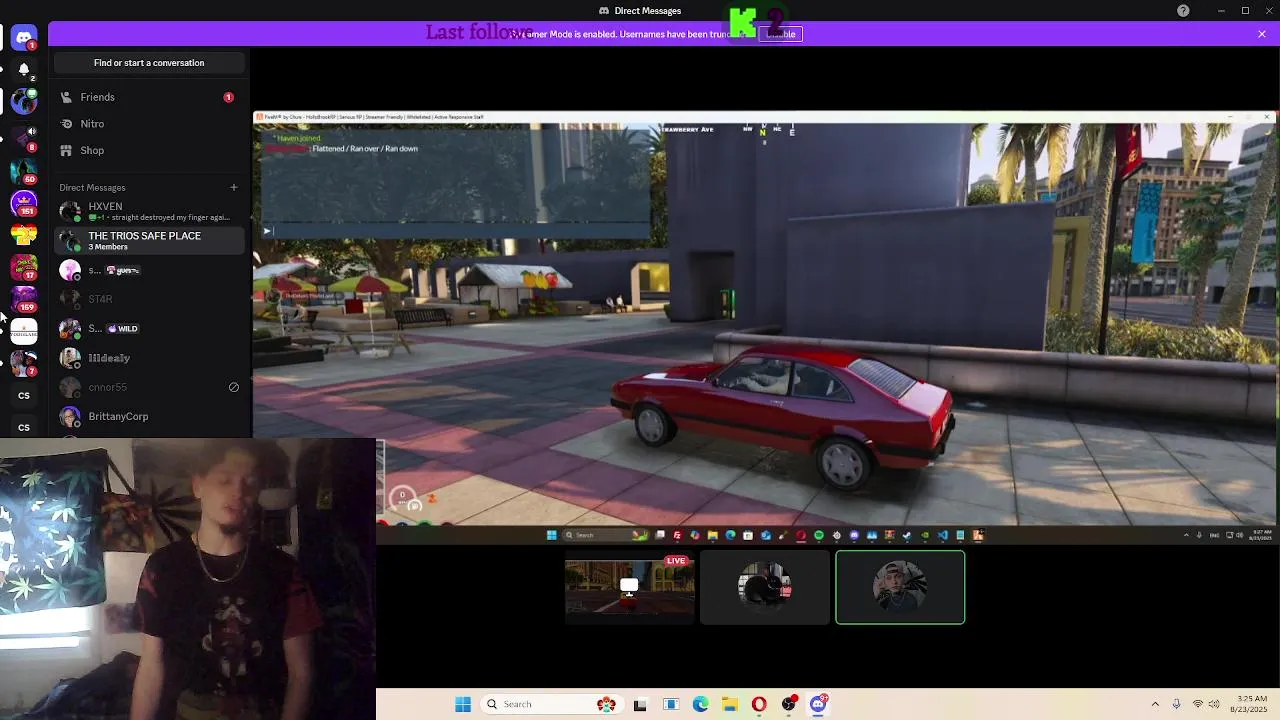The width and height of the screenshot is (1280, 720).
Task: Click Find or start a conversation field
Action: 149,63
